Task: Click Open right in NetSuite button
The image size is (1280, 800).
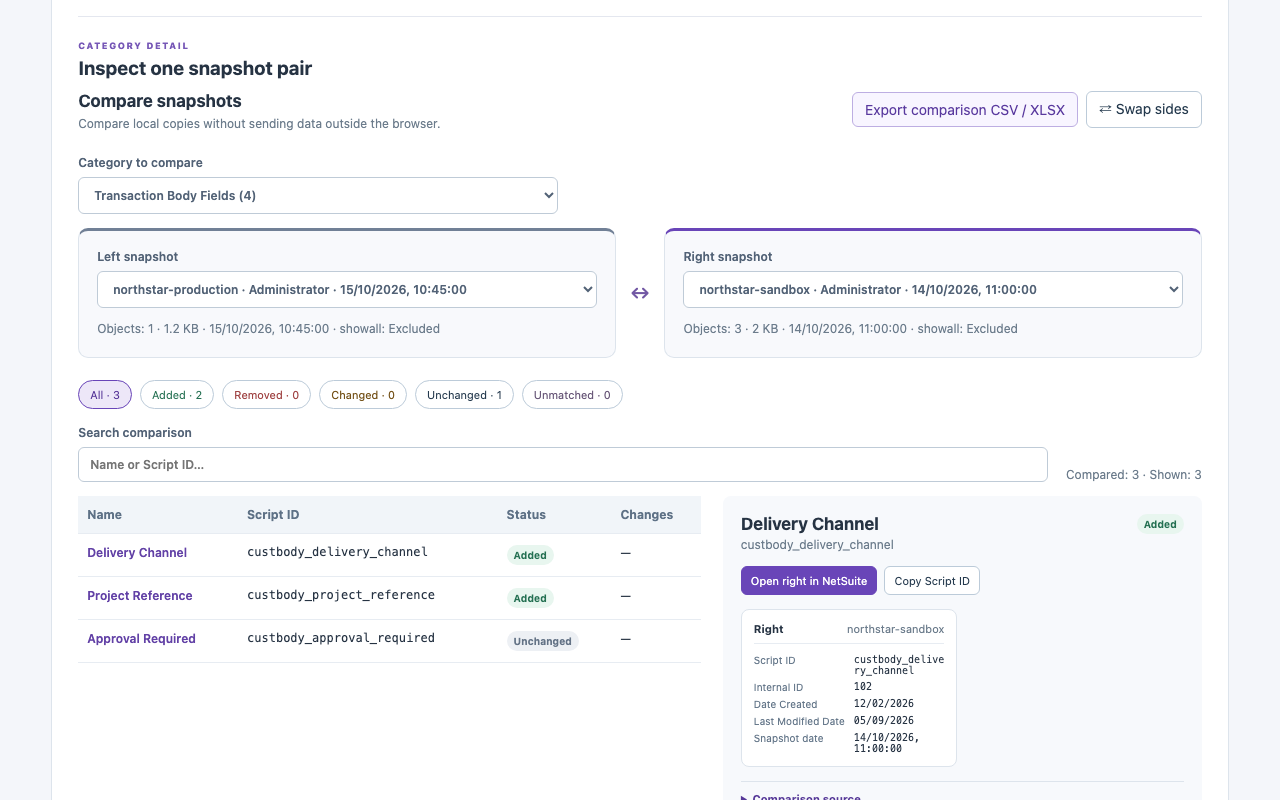Action: (809, 581)
